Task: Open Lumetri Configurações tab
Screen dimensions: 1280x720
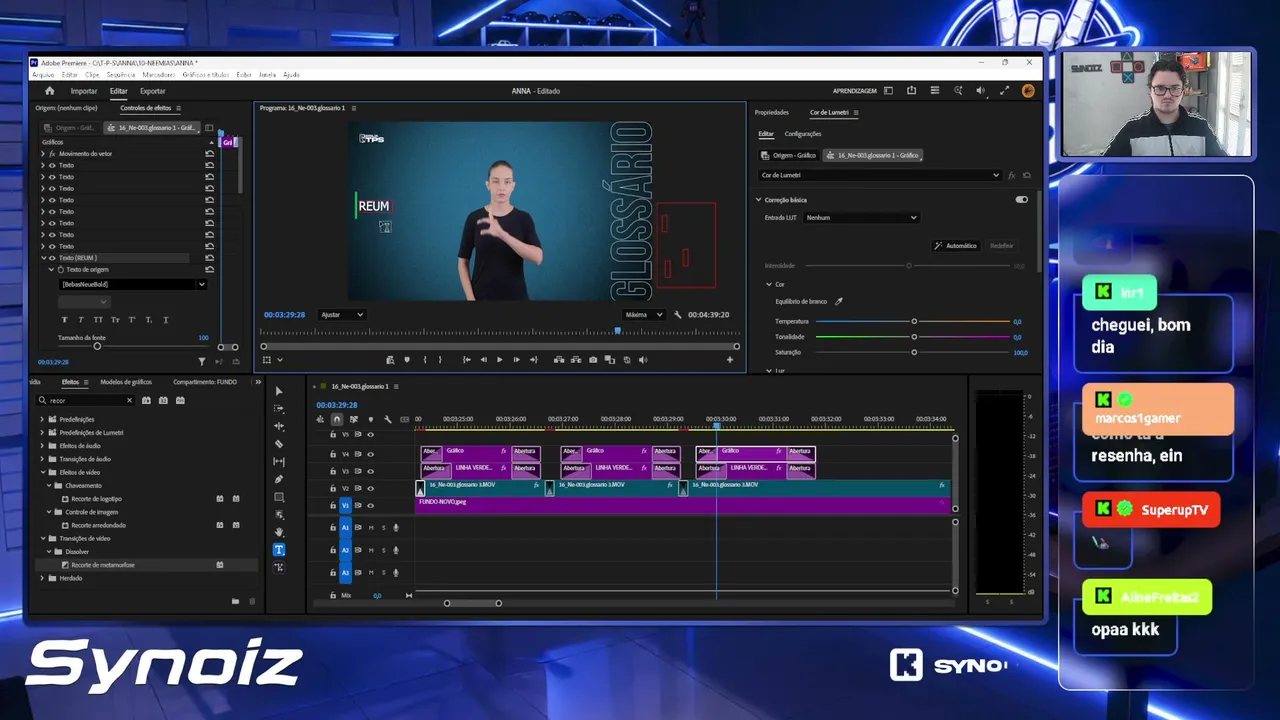Action: [803, 134]
